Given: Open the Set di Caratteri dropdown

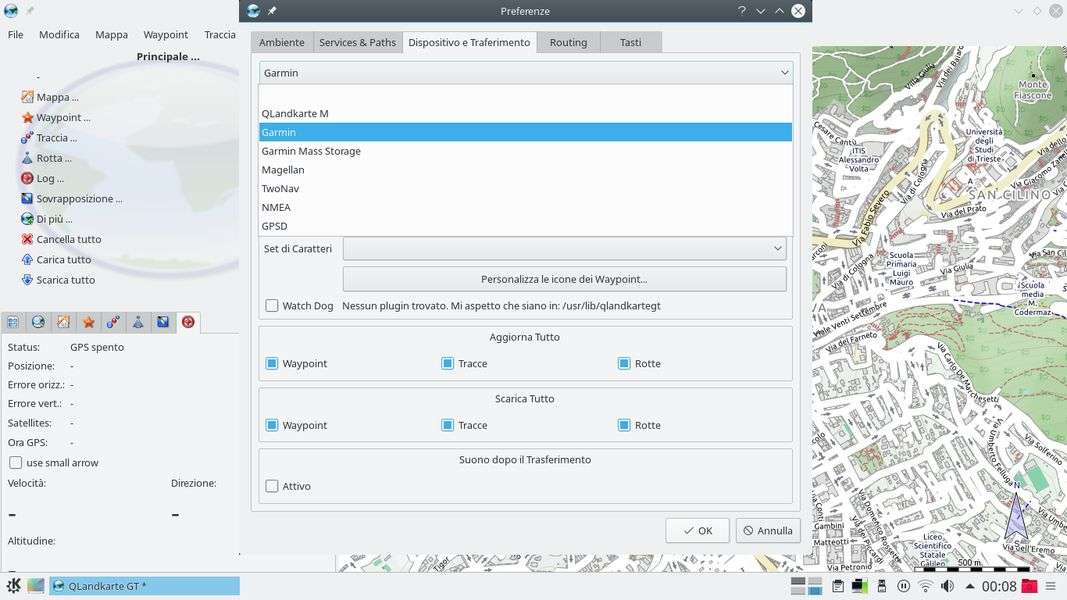Looking at the screenshot, I should click(564, 249).
